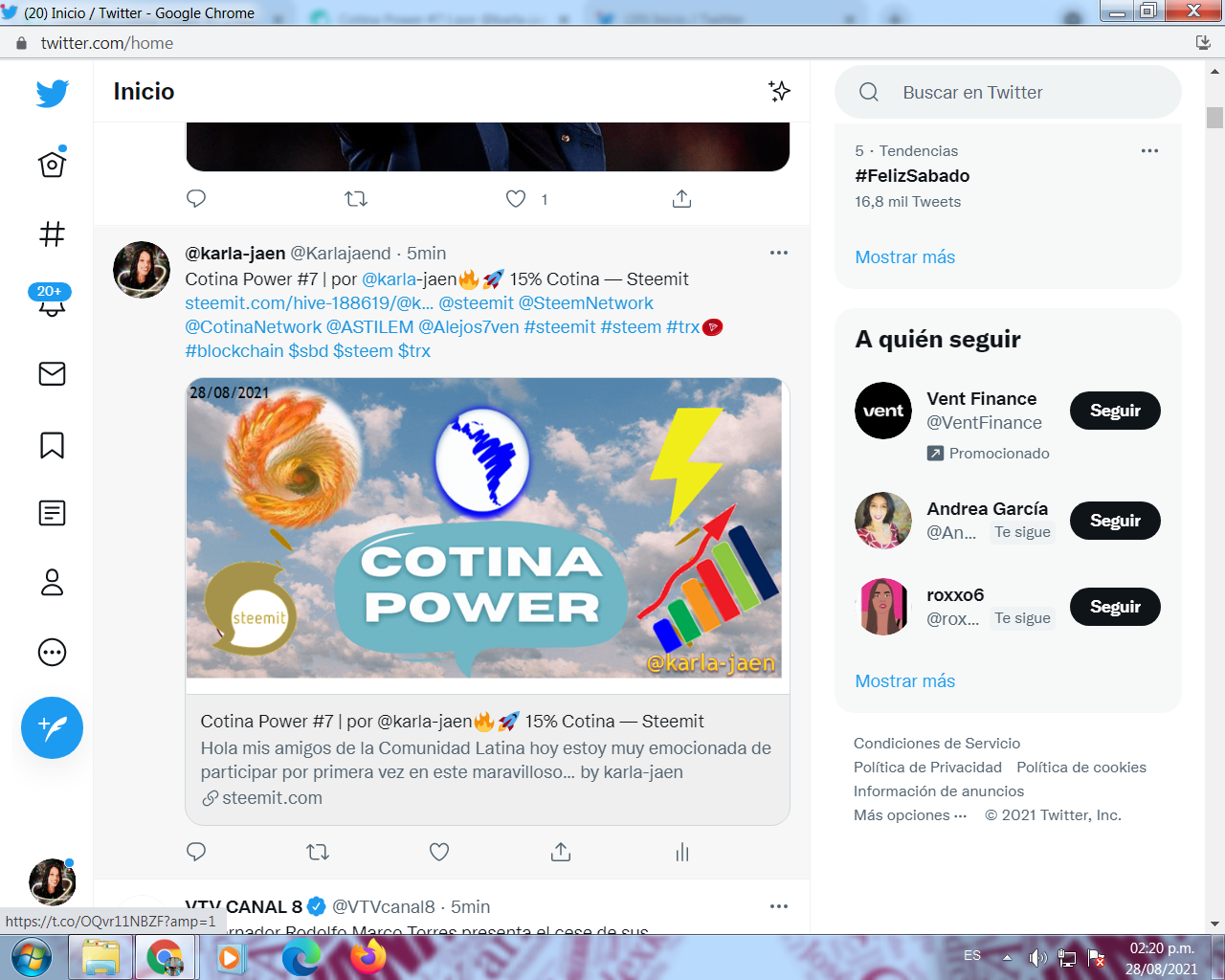This screenshot has width=1225, height=980.
Task: Open the #blockchain hashtag link
Action: point(234,351)
